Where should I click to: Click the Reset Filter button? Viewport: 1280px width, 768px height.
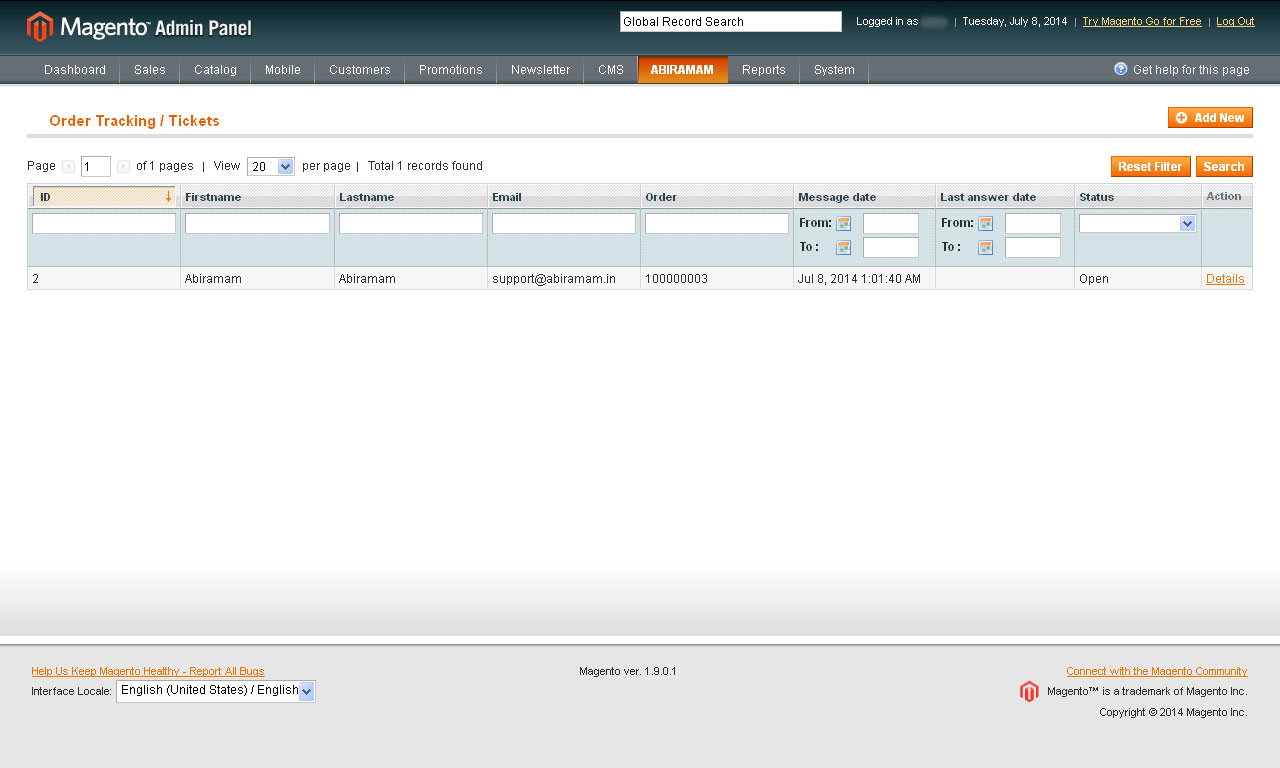(1151, 167)
